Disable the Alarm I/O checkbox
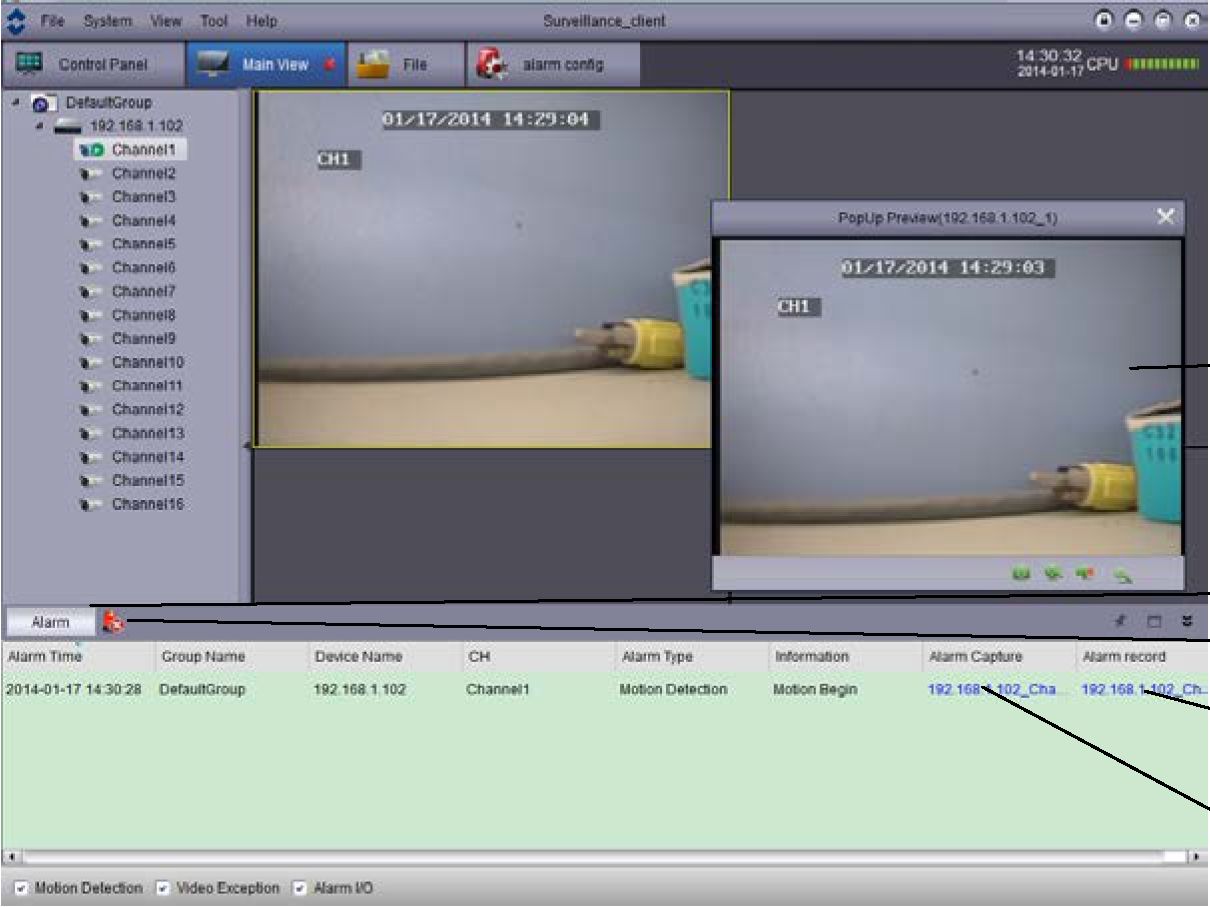Image resolution: width=1210 pixels, height=907 pixels. (298, 889)
